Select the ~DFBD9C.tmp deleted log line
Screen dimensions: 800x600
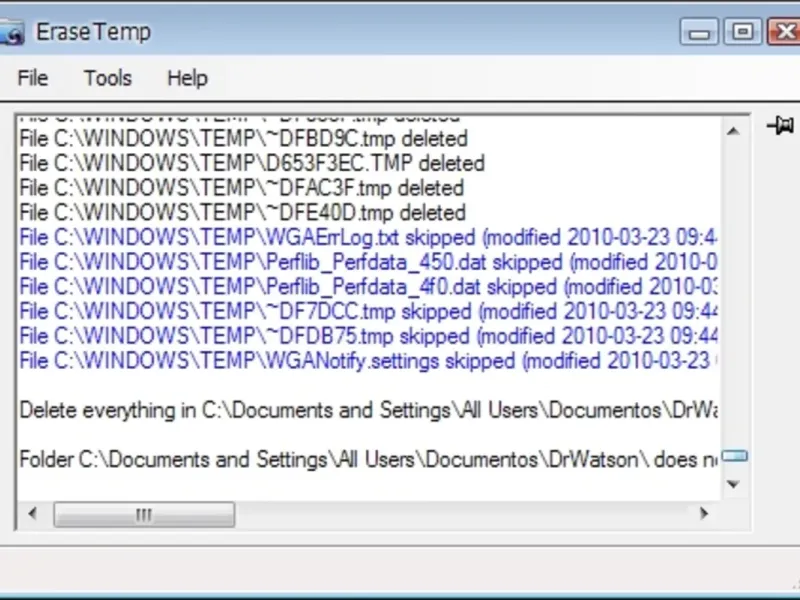pyautogui.click(x=243, y=139)
